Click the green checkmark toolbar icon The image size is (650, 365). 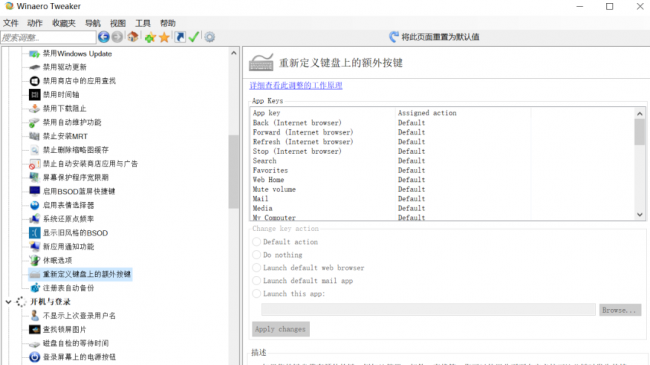click(x=194, y=37)
